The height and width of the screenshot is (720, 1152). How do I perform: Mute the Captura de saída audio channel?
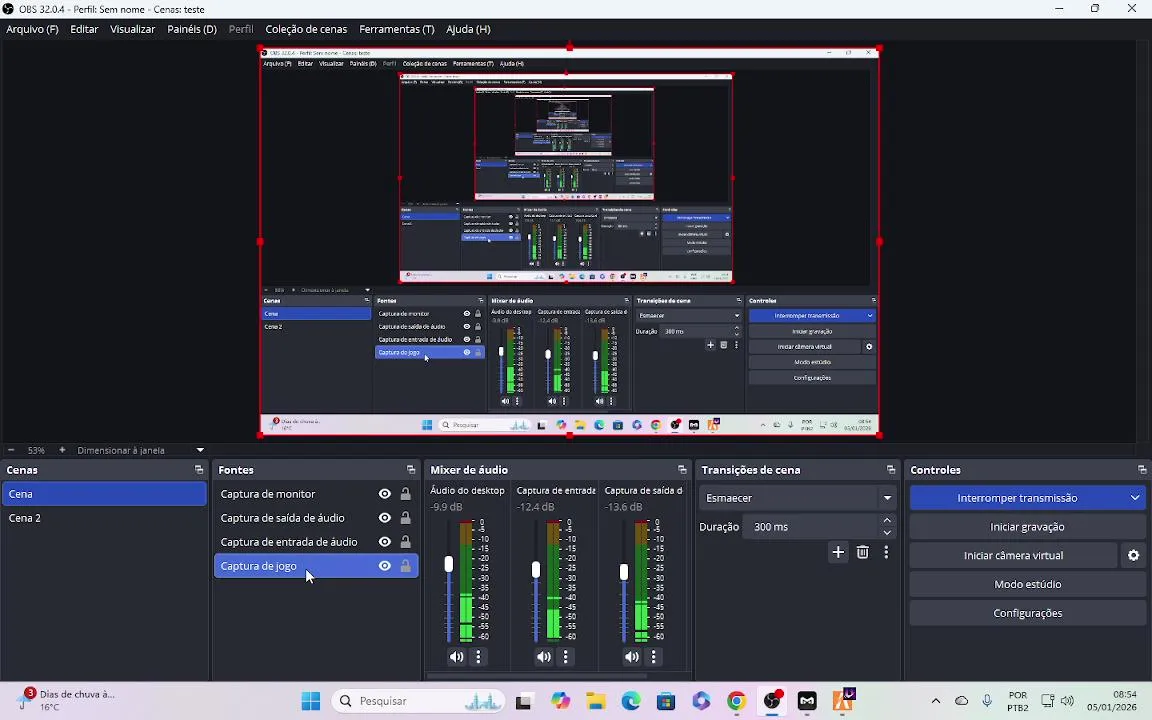[632, 657]
